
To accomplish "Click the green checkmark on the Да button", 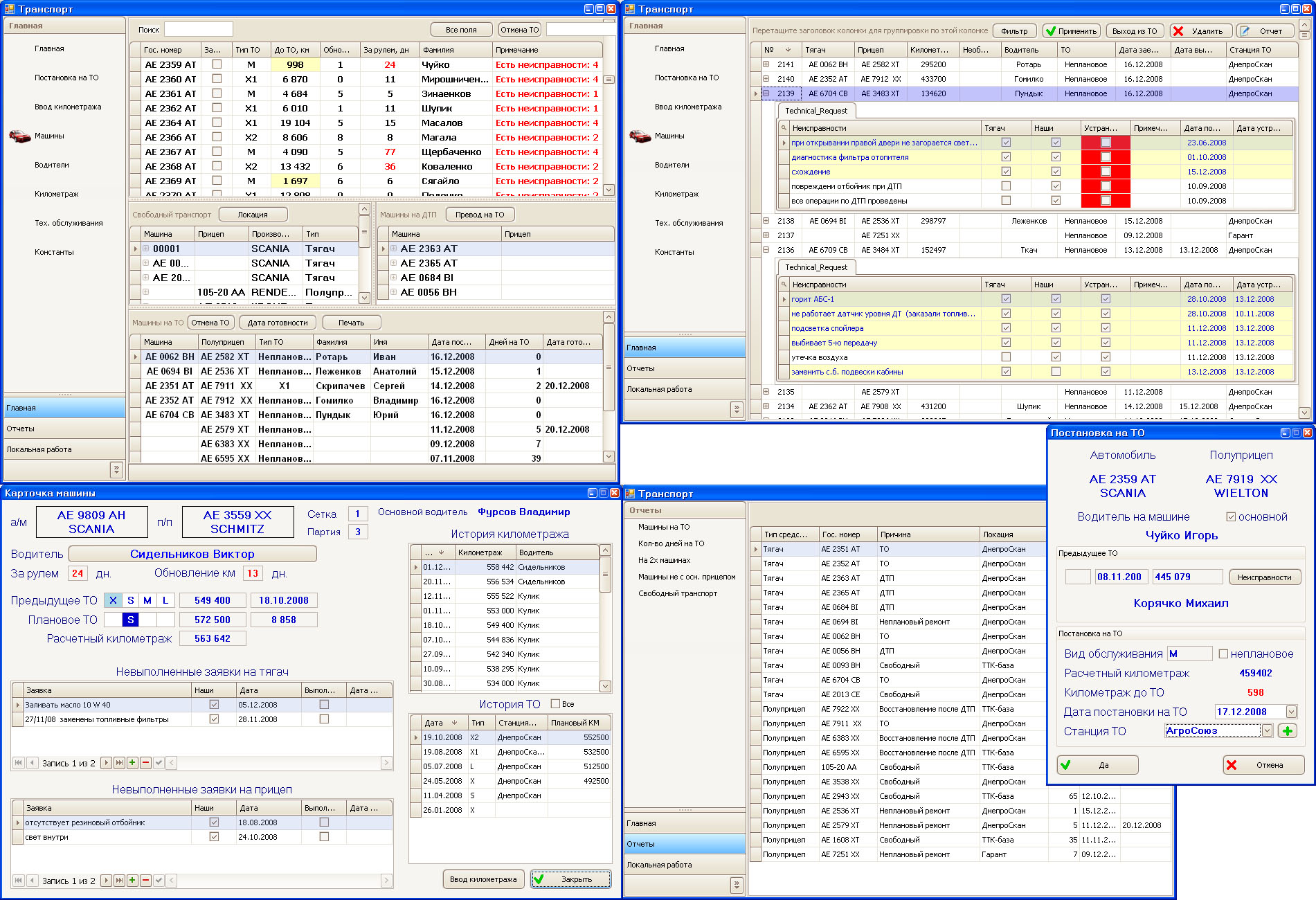I will 1066,765.
